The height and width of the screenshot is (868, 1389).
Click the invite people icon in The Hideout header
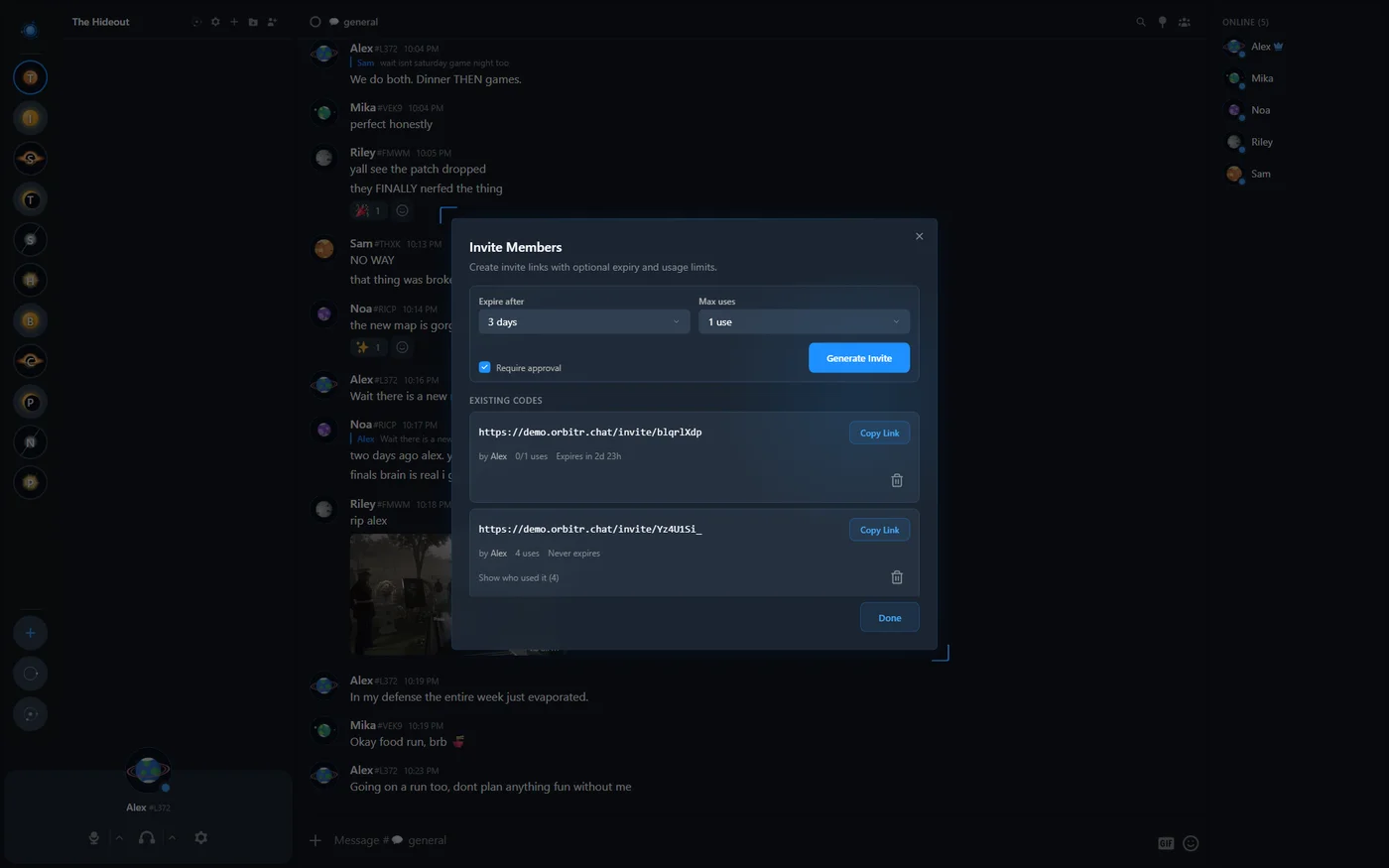[x=272, y=22]
